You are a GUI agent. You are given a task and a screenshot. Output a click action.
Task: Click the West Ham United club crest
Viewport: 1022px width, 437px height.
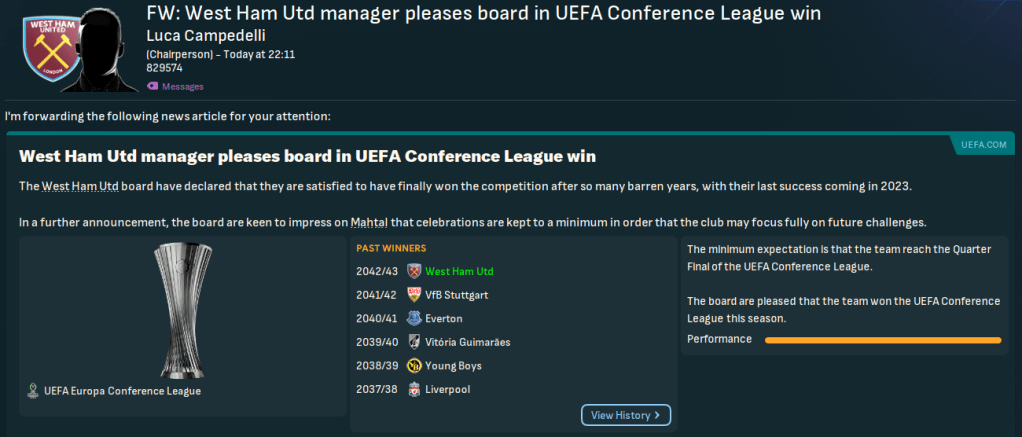(x=48, y=48)
